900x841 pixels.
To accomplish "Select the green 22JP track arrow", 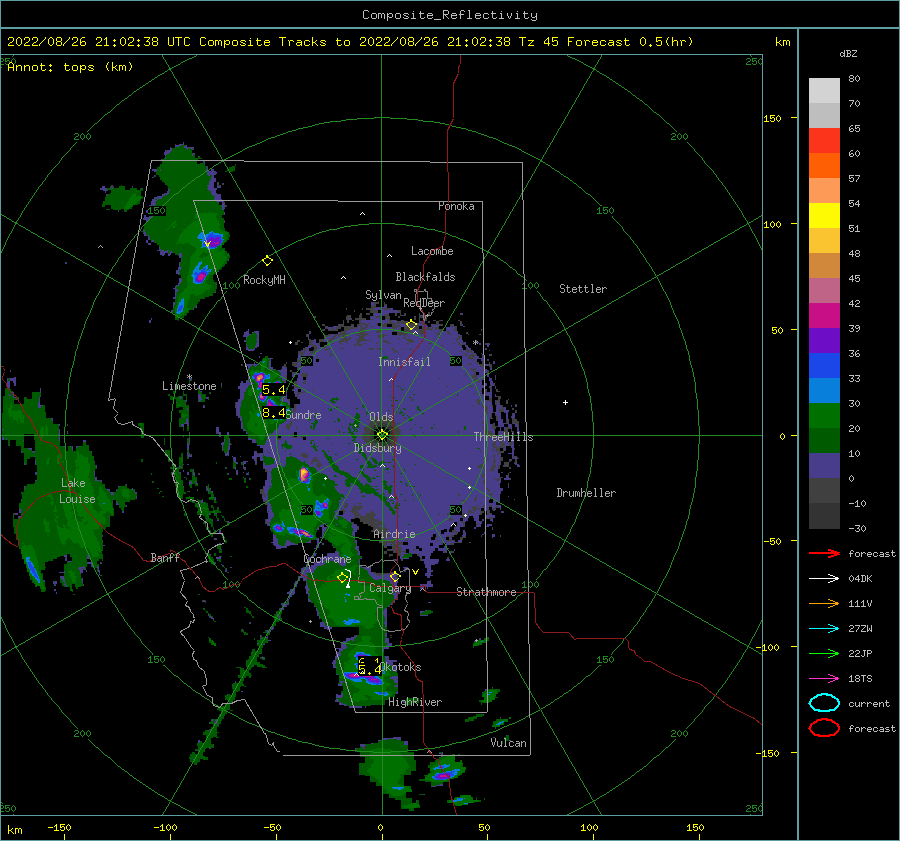I will 824,653.
